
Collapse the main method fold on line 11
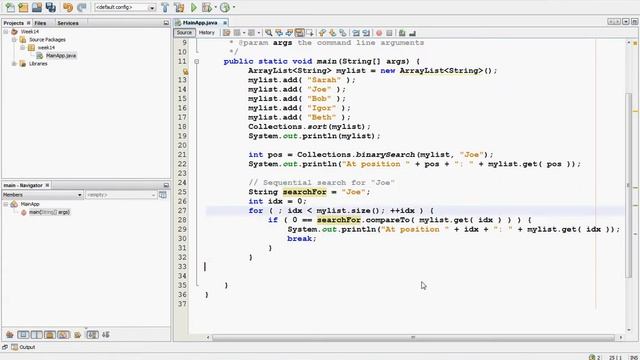click(196, 62)
